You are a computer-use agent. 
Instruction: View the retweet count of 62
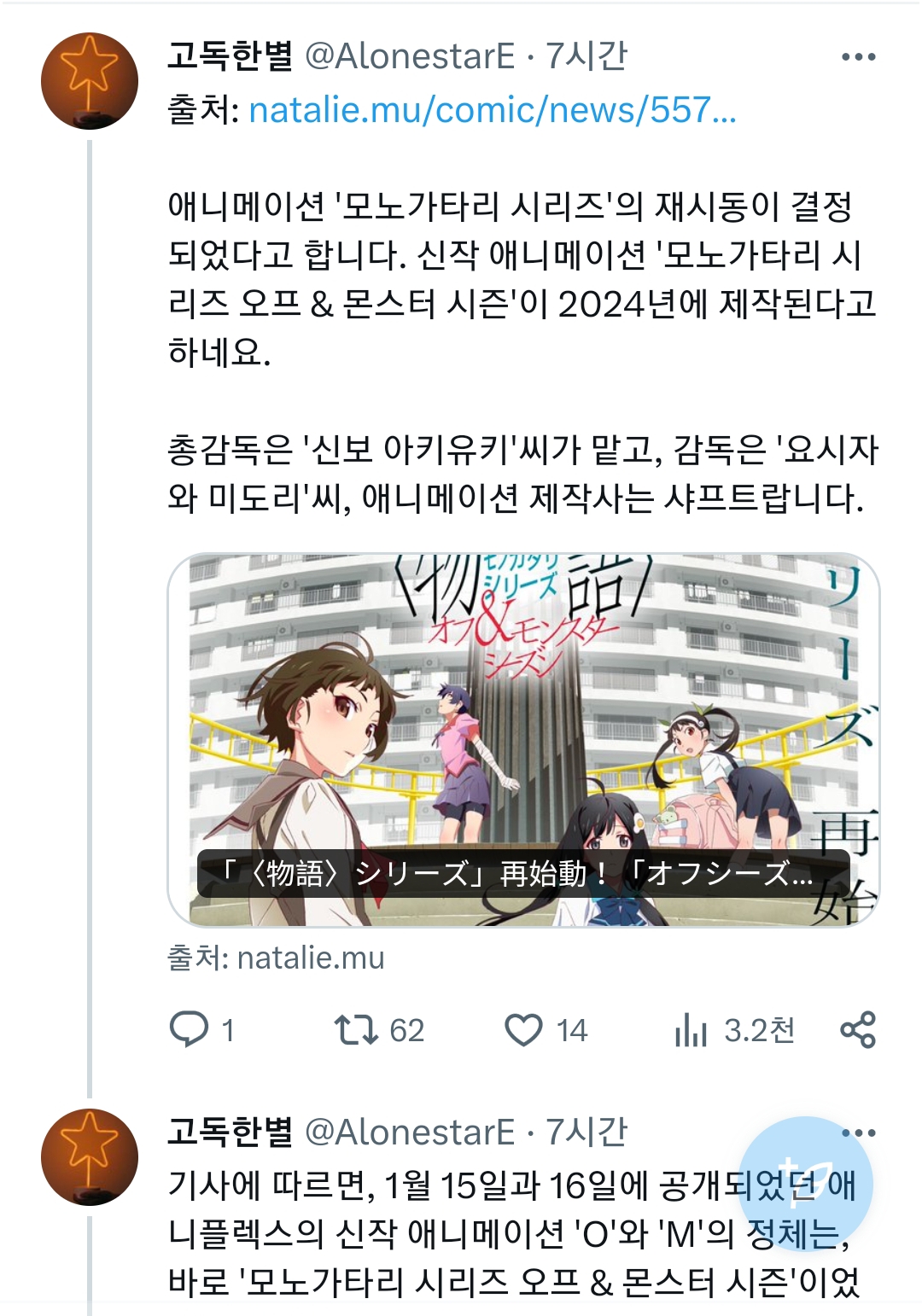pyautogui.click(x=406, y=1030)
